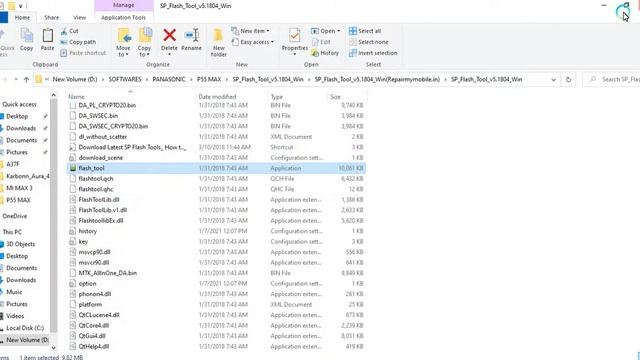Go to the PANASONIC breadcrumb folder

[169, 80]
